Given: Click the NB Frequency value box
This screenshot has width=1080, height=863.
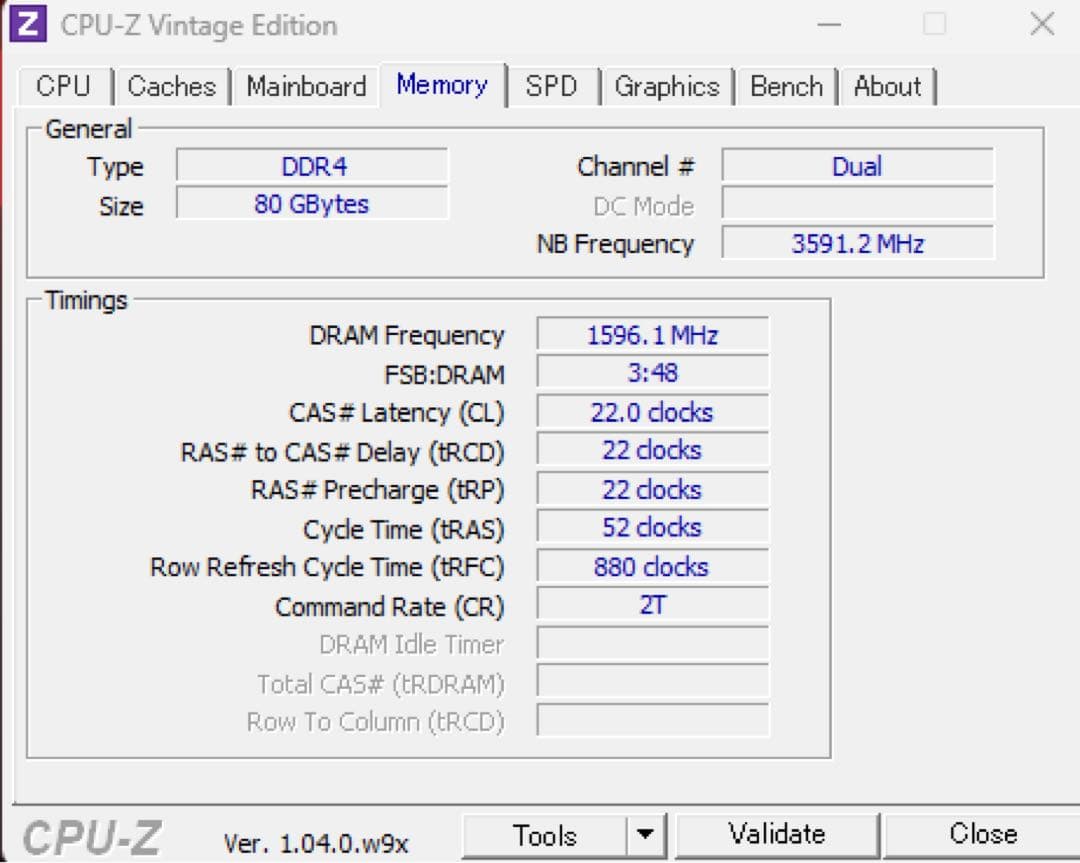Looking at the screenshot, I should [857, 243].
